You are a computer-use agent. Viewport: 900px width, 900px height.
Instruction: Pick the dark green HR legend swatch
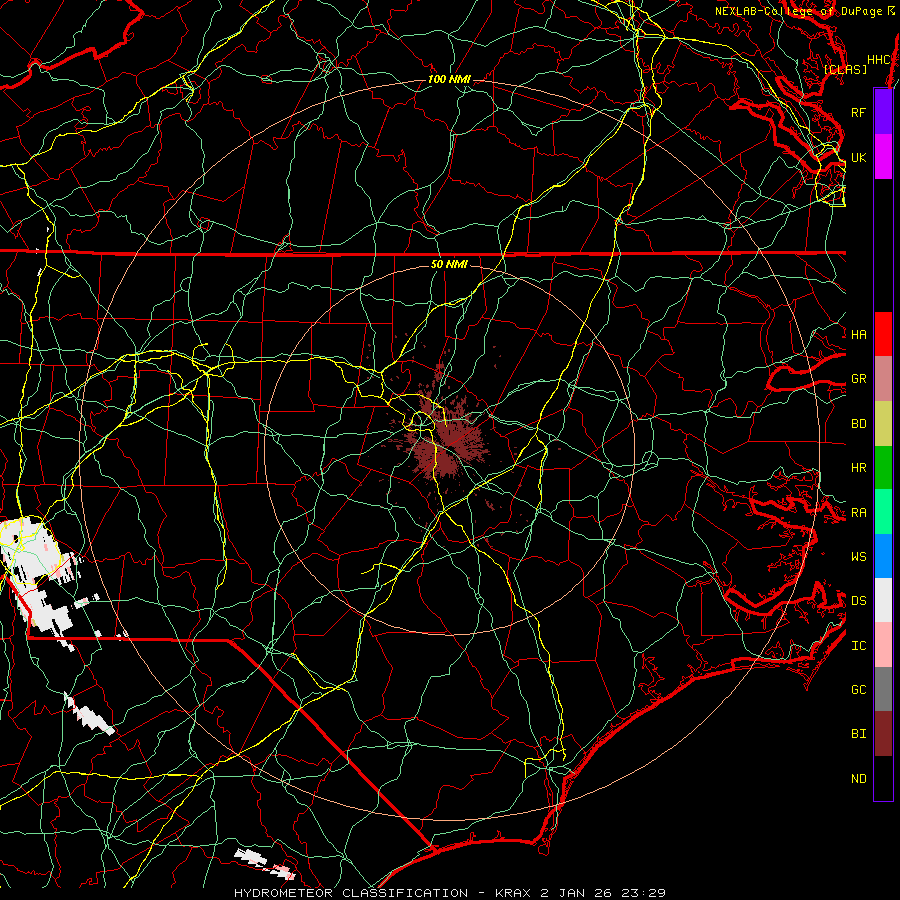pyautogui.click(x=883, y=468)
